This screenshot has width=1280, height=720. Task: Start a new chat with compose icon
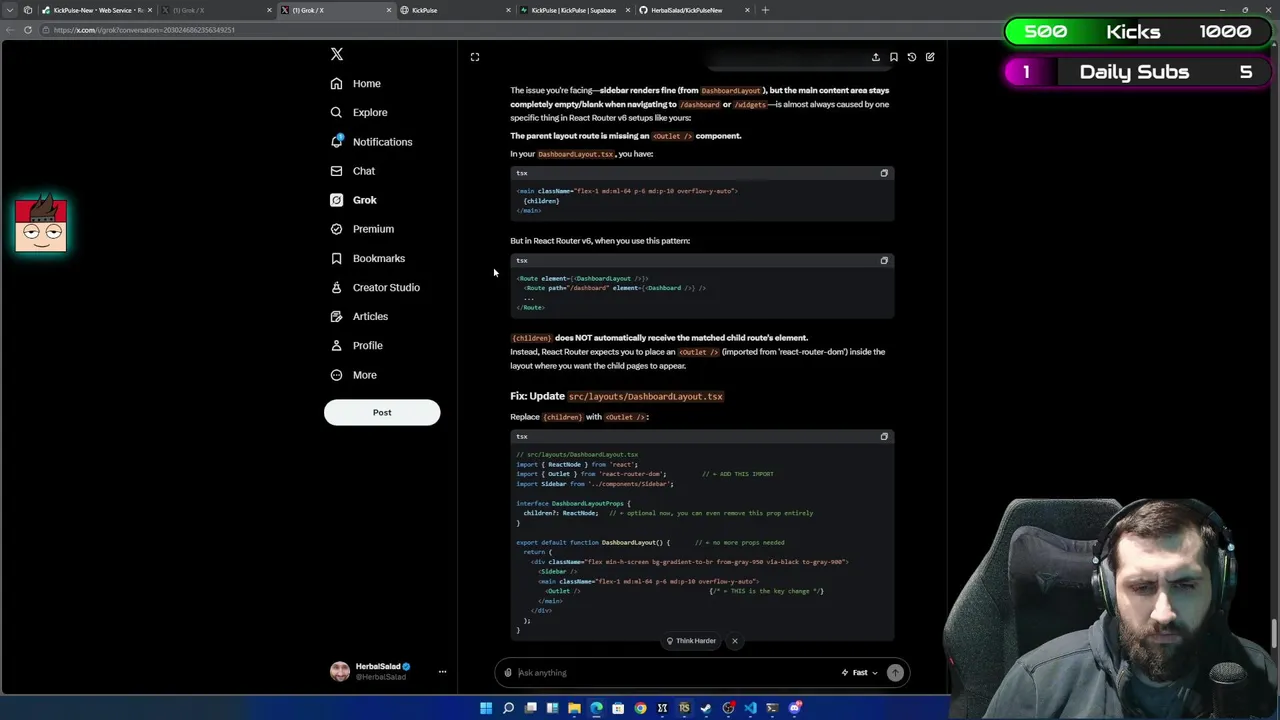pos(930,57)
